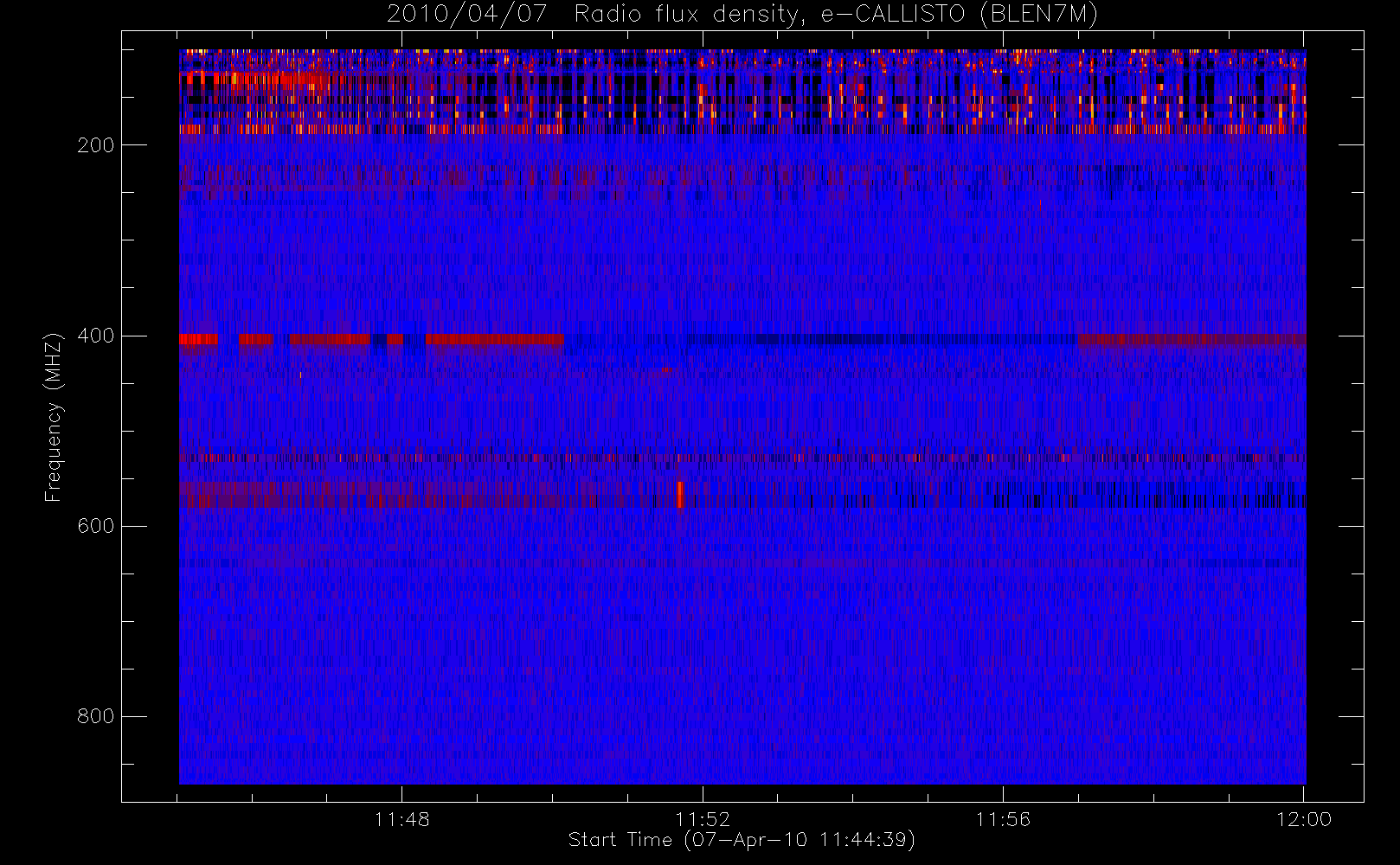This screenshot has width=1400, height=865.
Task: Click the '11:56' time tick label
Action: pos(1003,819)
